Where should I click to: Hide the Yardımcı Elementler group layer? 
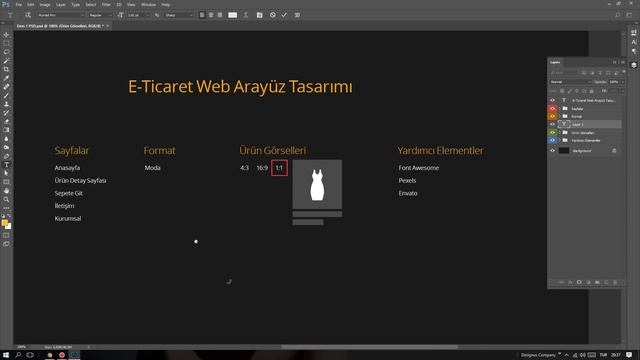coord(552,140)
